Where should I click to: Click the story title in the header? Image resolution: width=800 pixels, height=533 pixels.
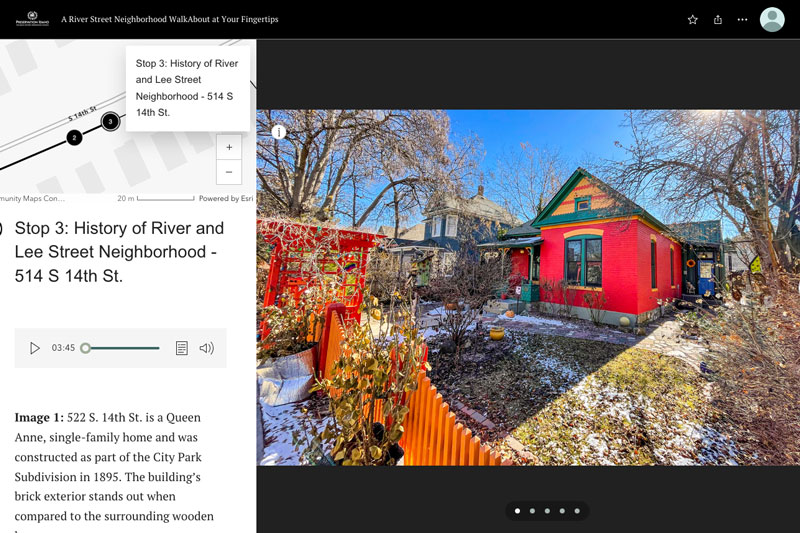(x=170, y=19)
